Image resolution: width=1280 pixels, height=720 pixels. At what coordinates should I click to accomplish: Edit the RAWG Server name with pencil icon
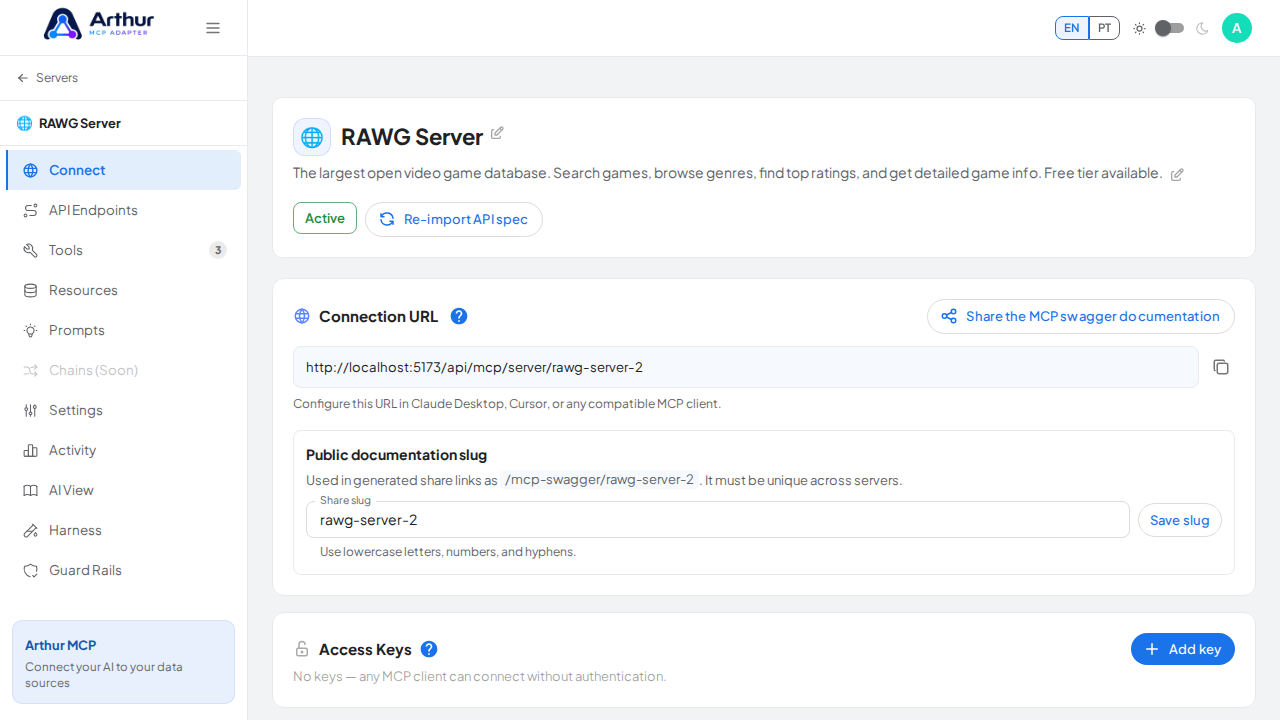tap(497, 133)
